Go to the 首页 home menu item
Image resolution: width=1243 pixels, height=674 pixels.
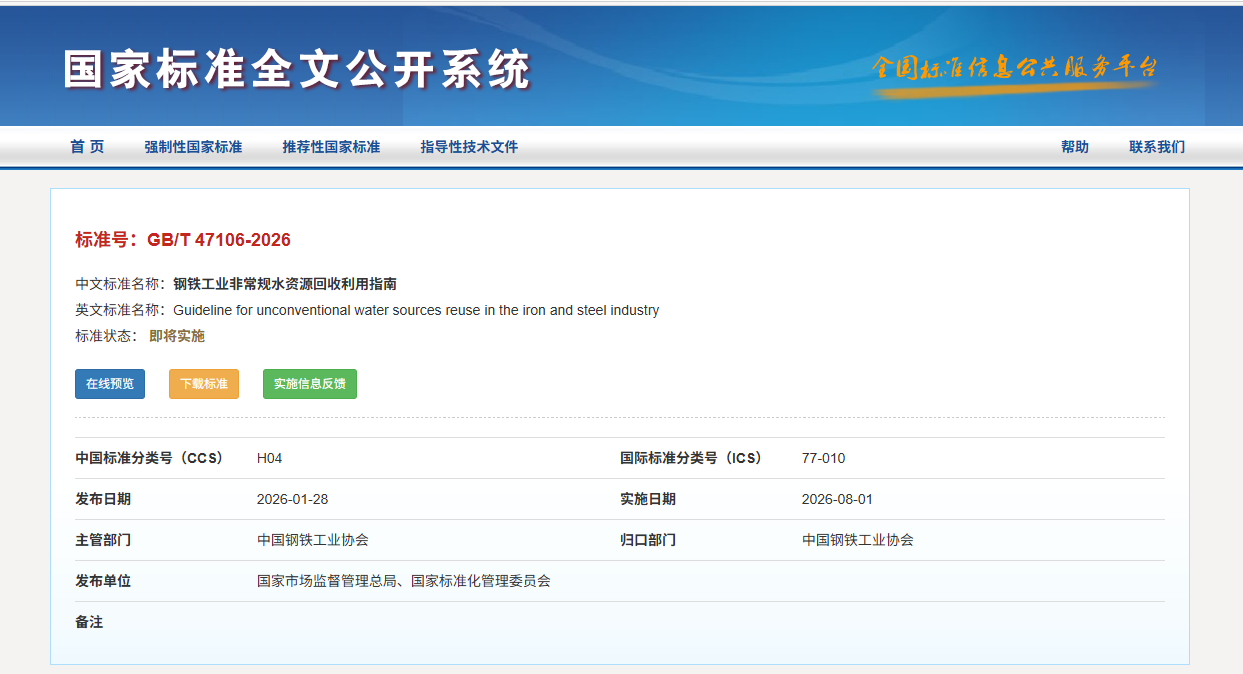point(86,146)
